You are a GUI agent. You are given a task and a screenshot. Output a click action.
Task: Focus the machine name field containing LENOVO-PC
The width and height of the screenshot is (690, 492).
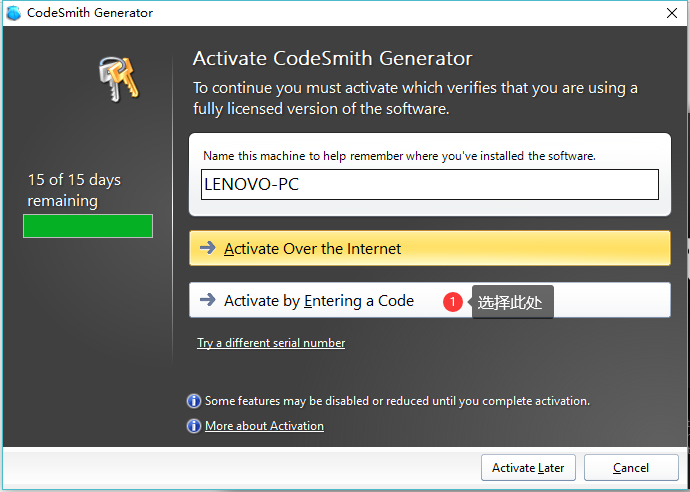click(429, 184)
